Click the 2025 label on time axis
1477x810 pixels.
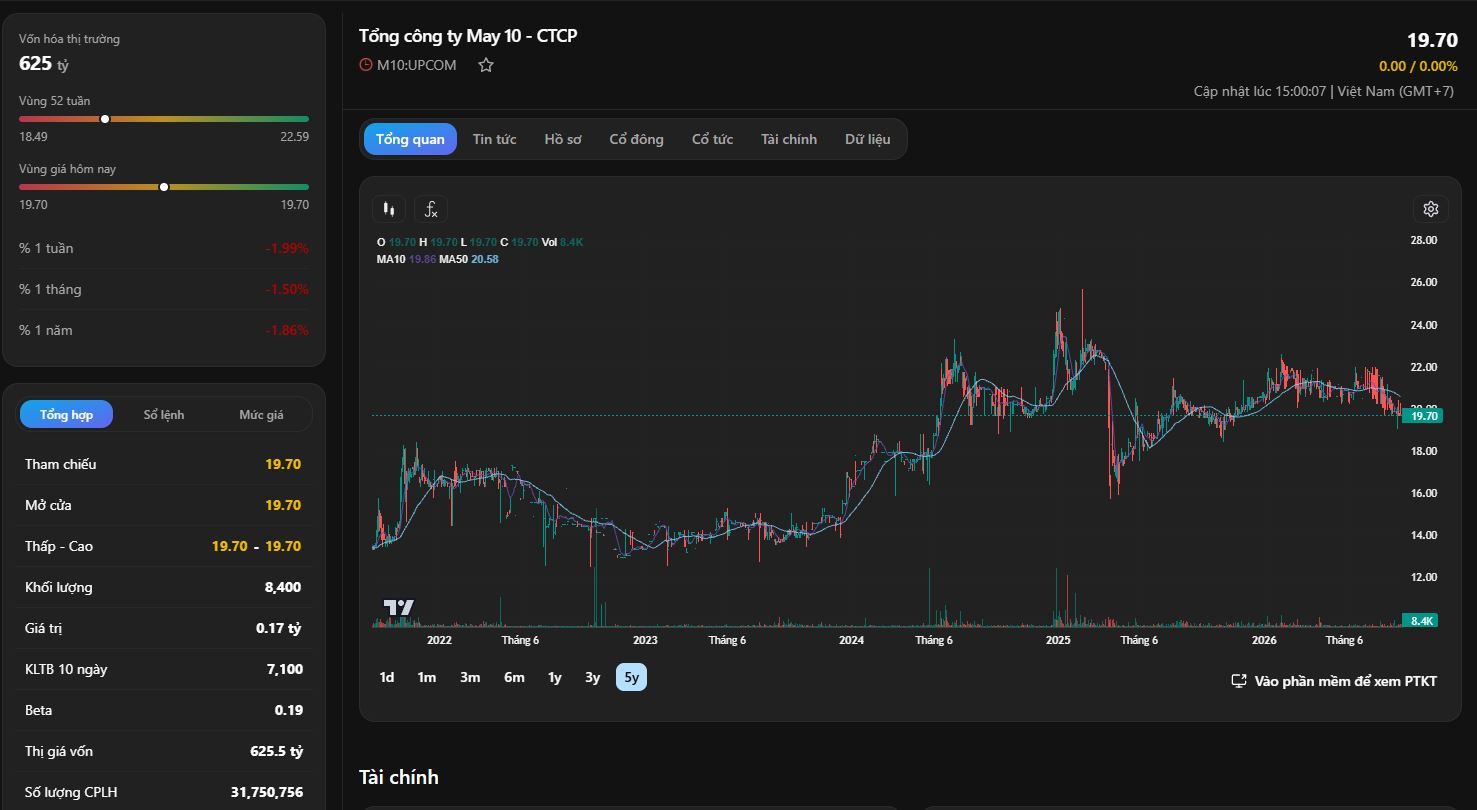(1058, 640)
